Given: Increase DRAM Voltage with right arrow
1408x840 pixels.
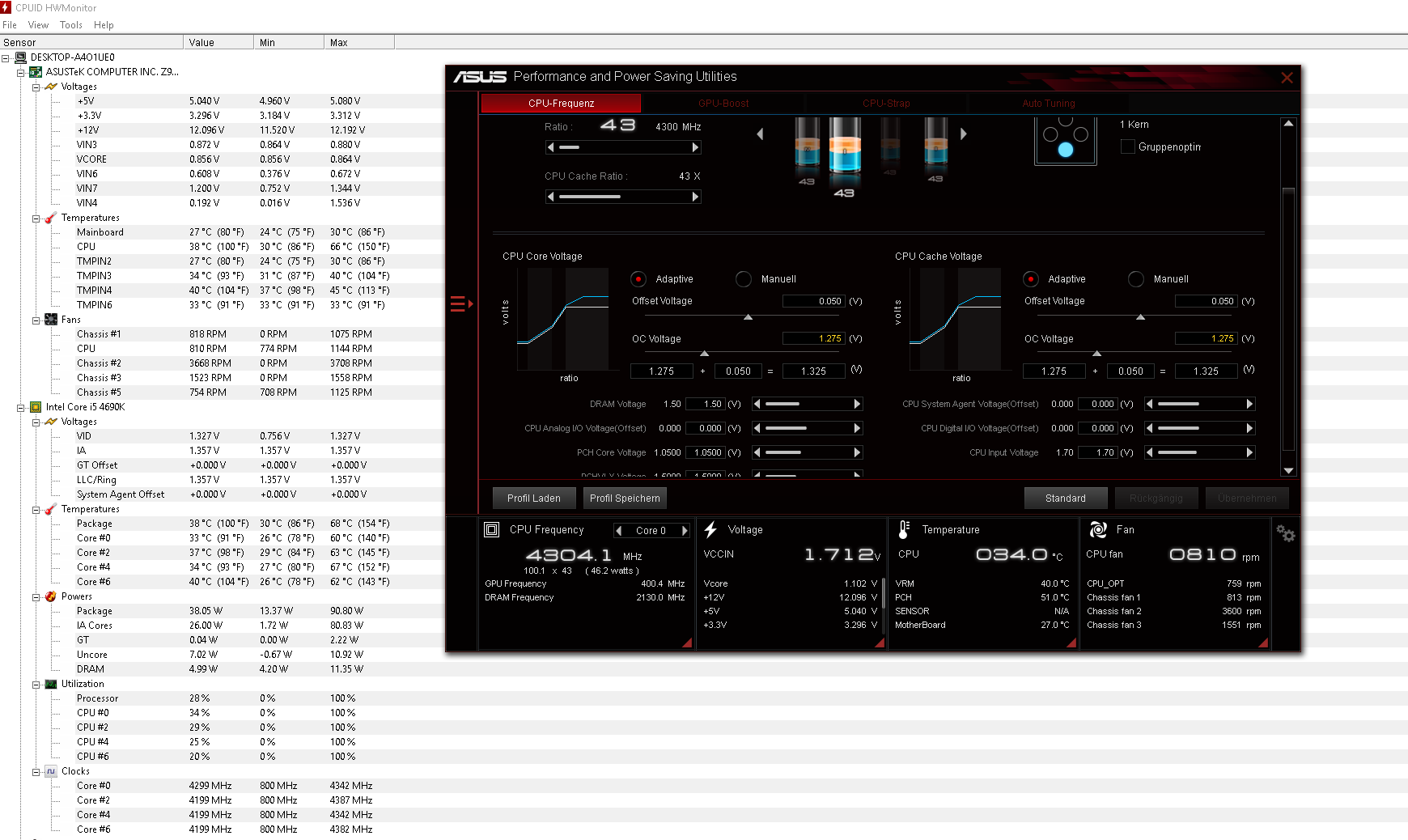Looking at the screenshot, I should (857, 404).
